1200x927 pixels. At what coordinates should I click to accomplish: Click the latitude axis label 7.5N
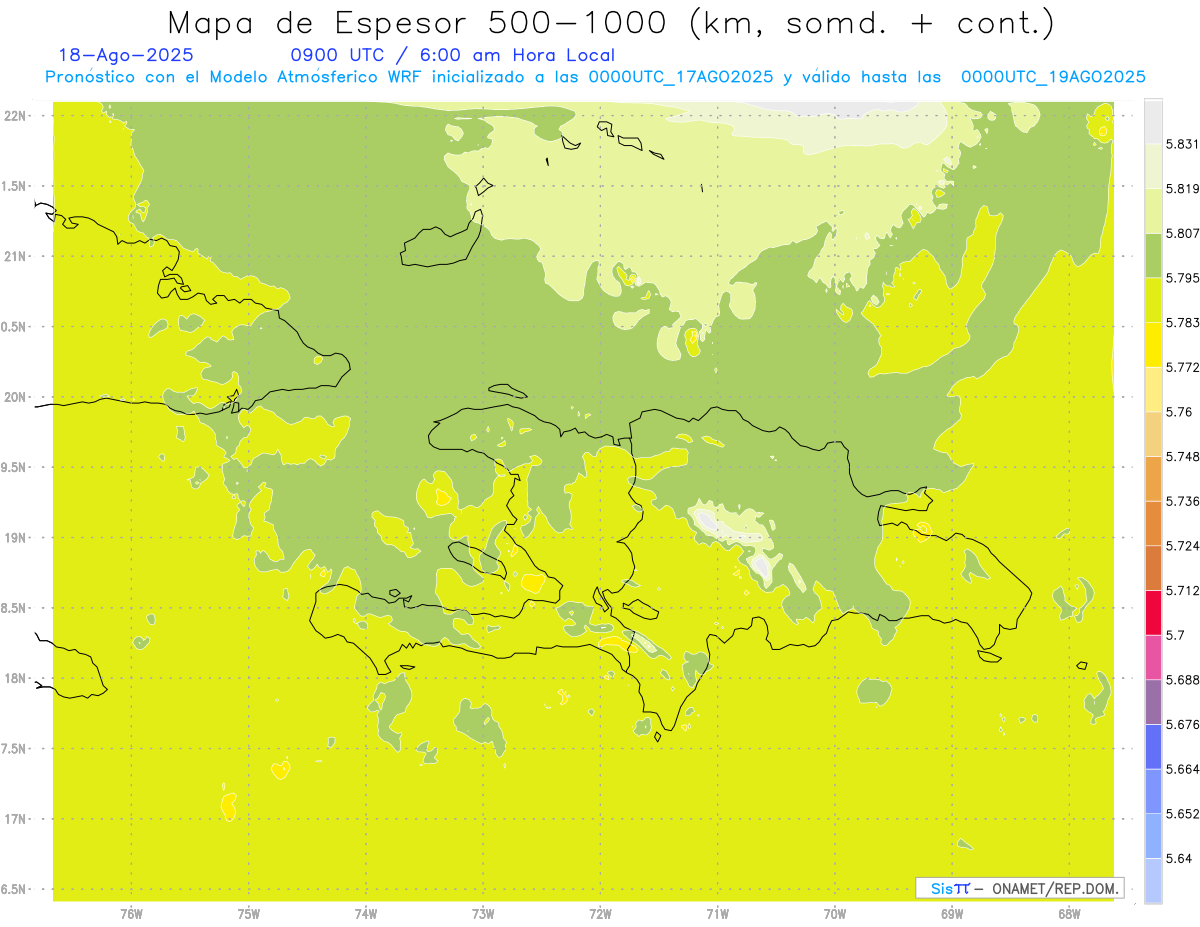click(14, 749)
